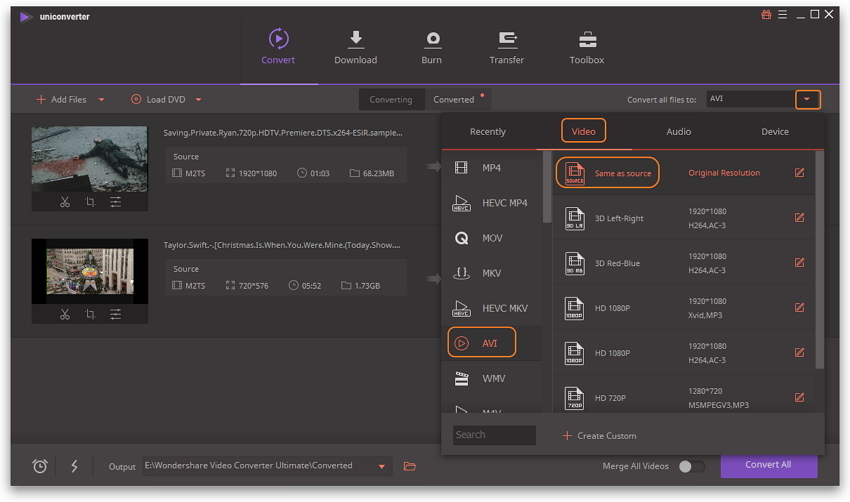Select WMV format
The height and width of the screenshot is (502, 850).
(492, 378)
